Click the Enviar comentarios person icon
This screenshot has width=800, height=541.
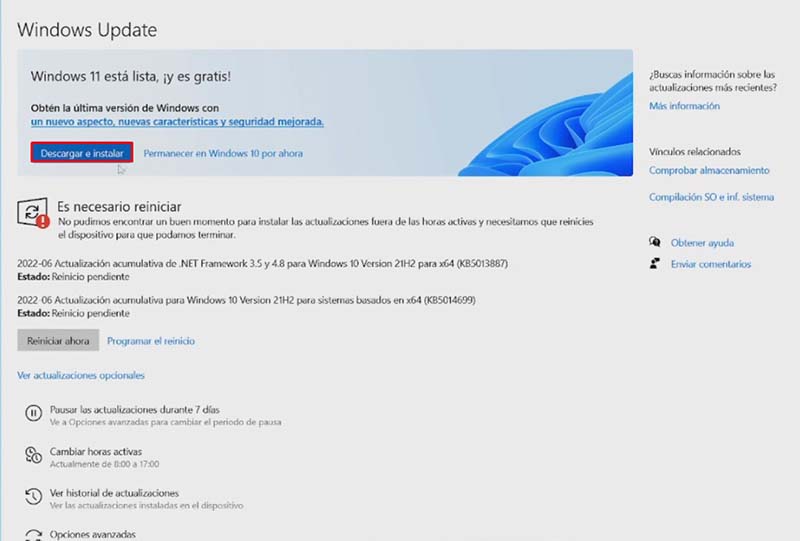pos(655,263)
